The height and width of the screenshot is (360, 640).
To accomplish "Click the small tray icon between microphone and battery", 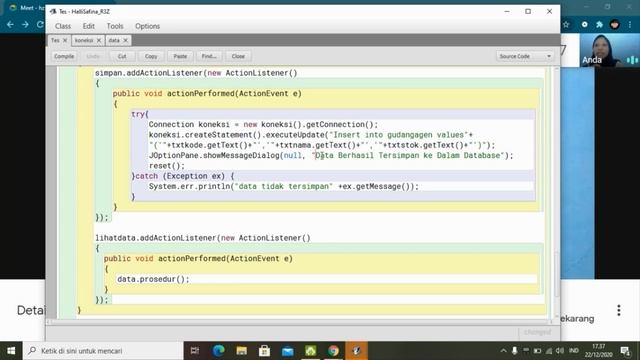I will pos(526,350).
